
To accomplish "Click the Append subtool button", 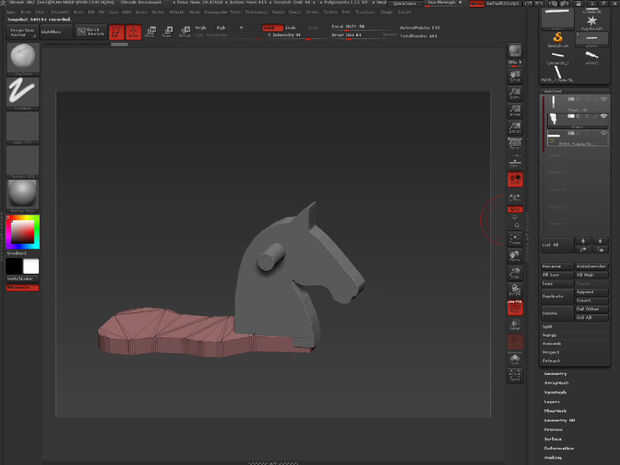I will [x=587, y=291].
